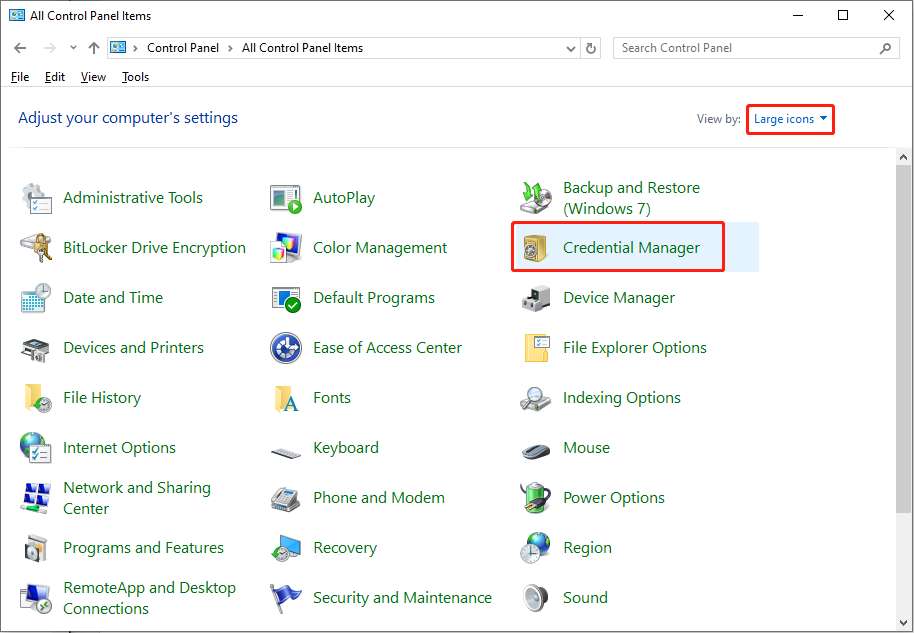
Task: Open Ease of Access Center
Action: point(387,347)
